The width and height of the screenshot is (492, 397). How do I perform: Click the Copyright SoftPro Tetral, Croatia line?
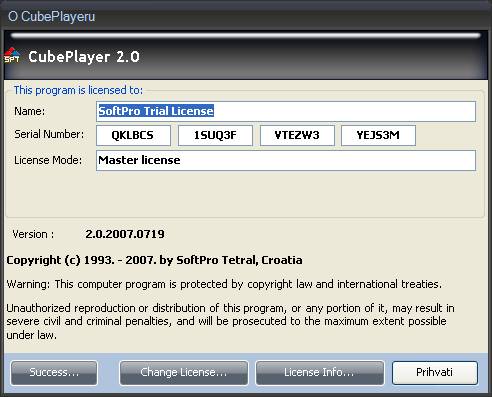tap(154, 260)
